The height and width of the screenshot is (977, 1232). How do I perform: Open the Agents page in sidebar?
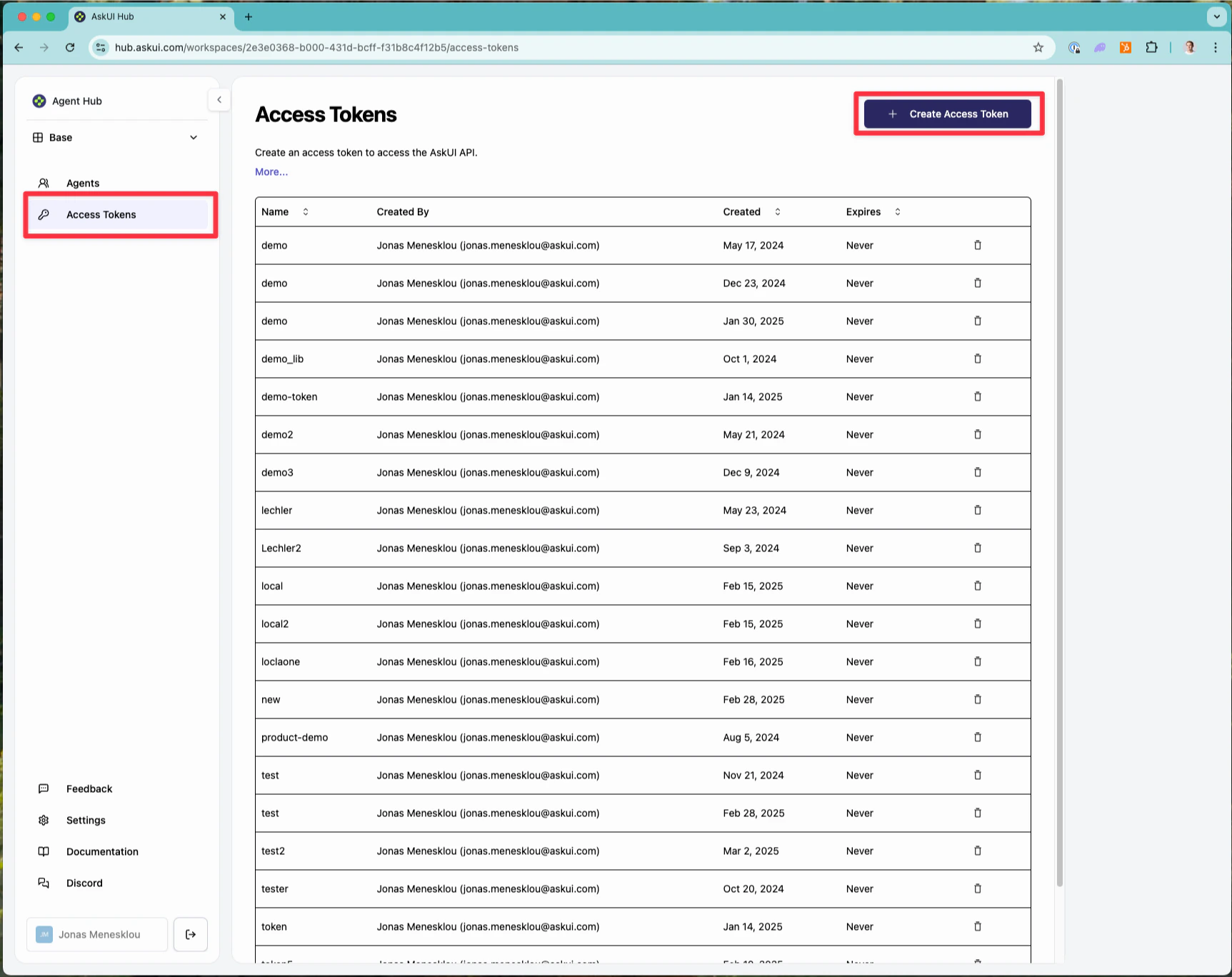tap(116, 183)
